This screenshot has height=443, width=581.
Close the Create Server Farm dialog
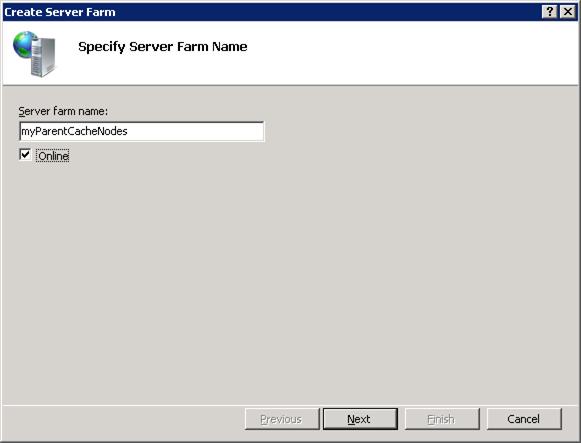[x=568, y=12]
